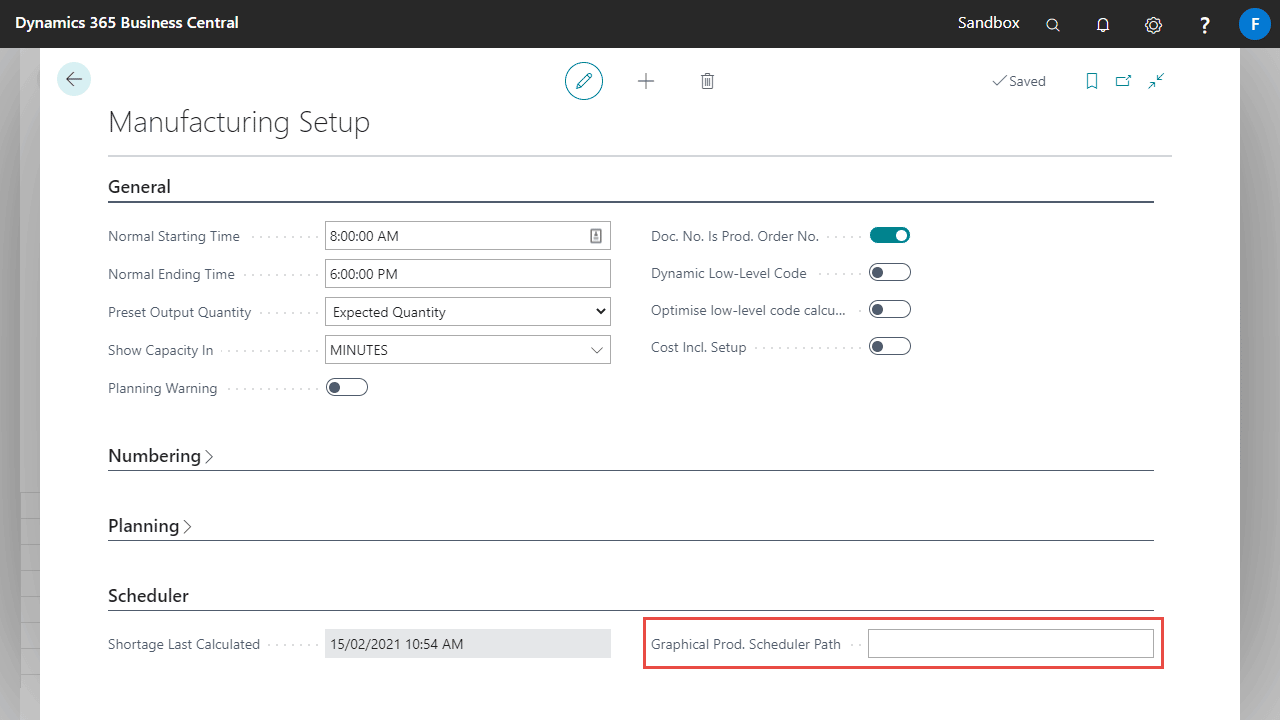Click the collapse page arrows icon
The width and height of the screenshot is (1280, 720).
(x=1156, y=81)
